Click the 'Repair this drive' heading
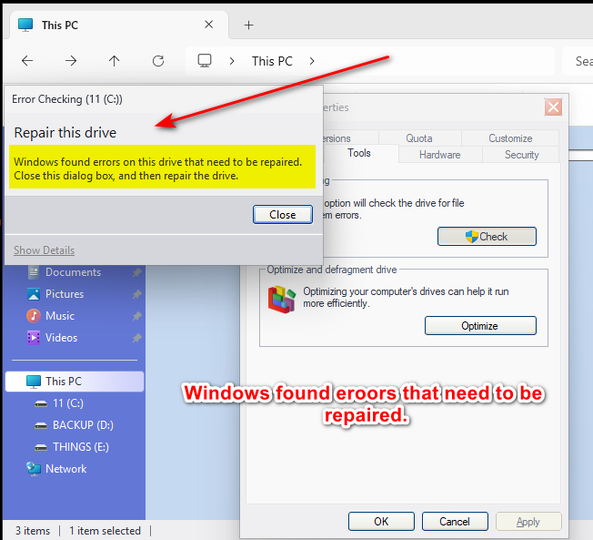 (65, 133)
